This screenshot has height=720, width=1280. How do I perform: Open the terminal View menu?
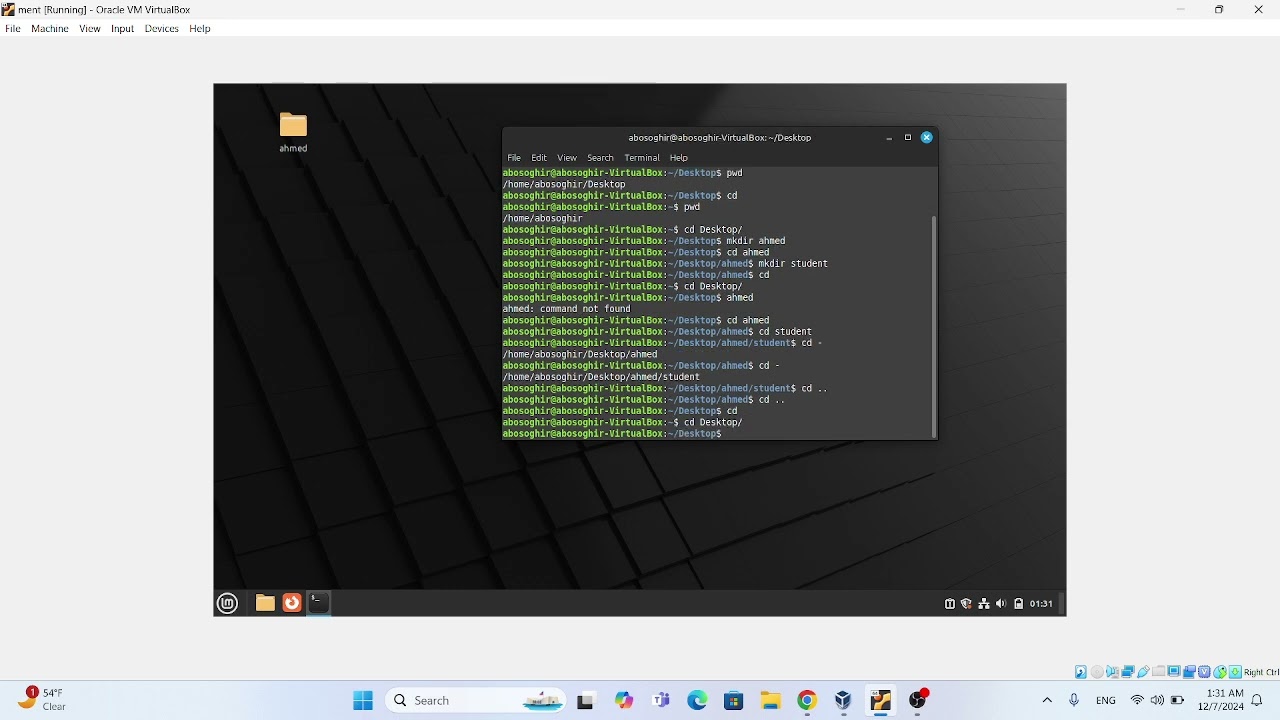pyautogui.click(x=567, y=158)
